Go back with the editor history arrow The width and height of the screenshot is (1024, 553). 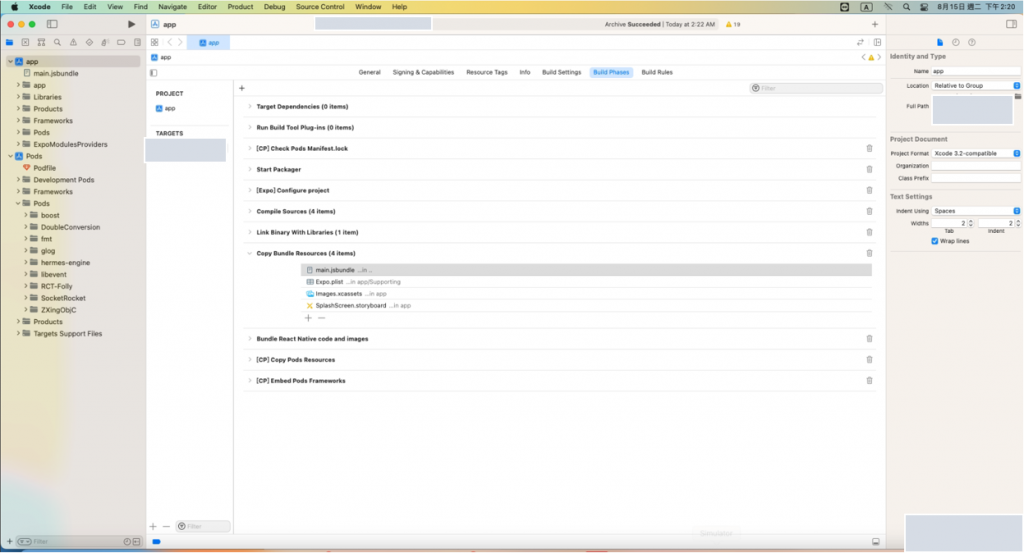170,42
